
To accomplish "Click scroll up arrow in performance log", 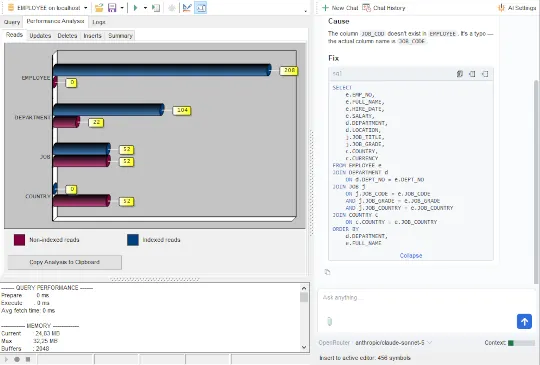I will [304, 288].
